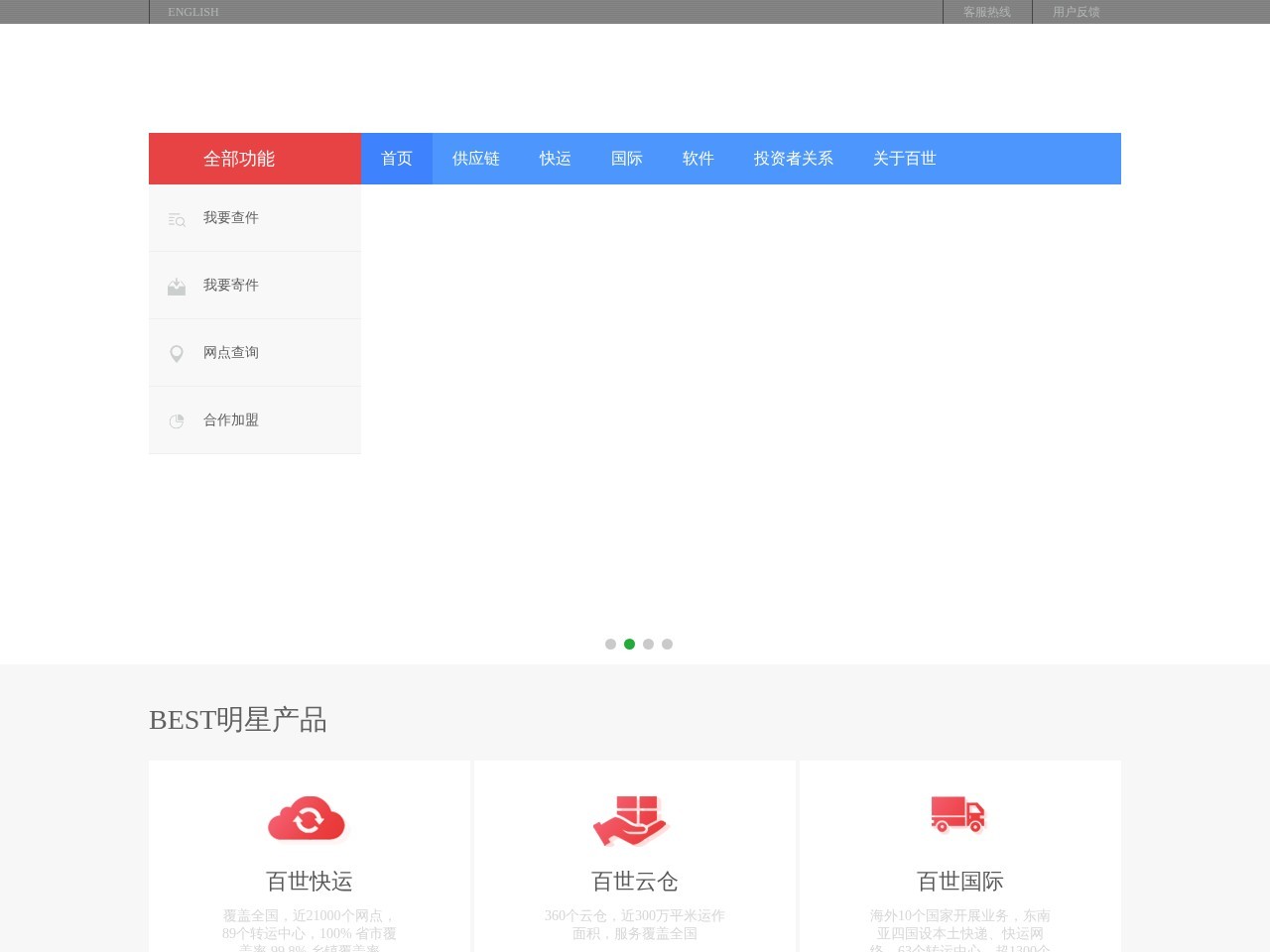The image size is (1270, 952).
Task: Click 合作加盟 sidebar entry text
Action: (x=231, y=420)
